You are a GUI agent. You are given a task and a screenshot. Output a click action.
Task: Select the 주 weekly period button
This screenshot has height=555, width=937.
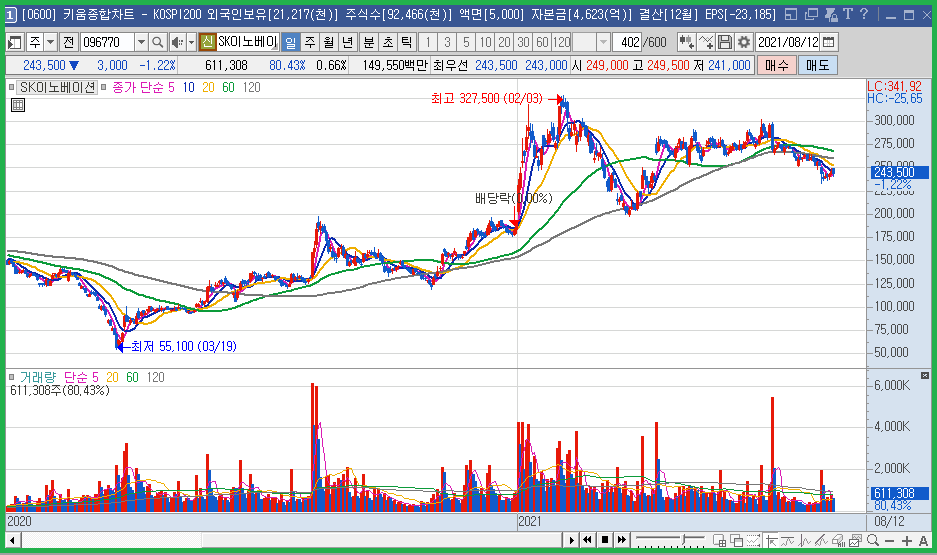[x=310, y=42]
